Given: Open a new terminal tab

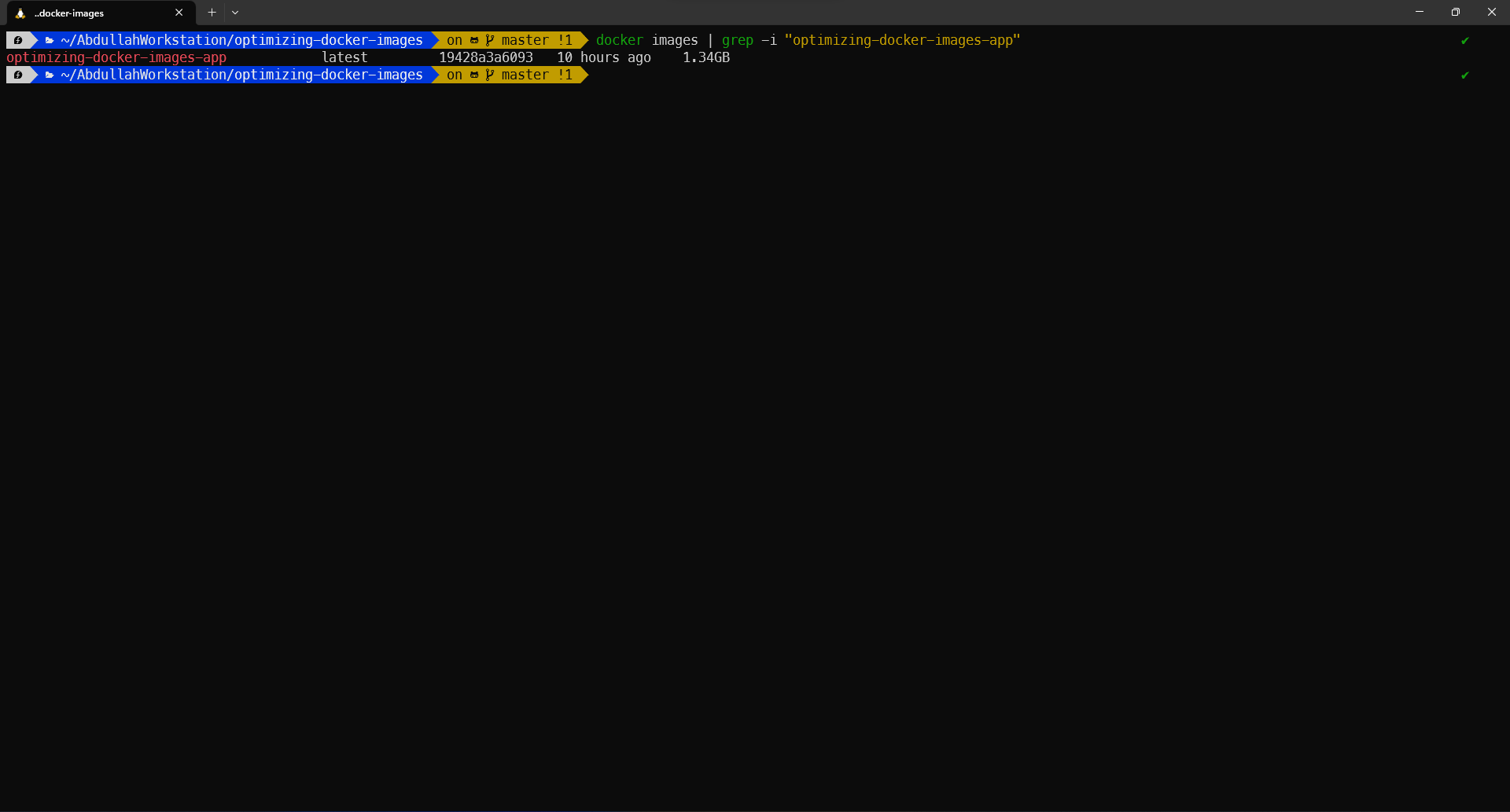Looking at the screenshot, I should (212, 13).
